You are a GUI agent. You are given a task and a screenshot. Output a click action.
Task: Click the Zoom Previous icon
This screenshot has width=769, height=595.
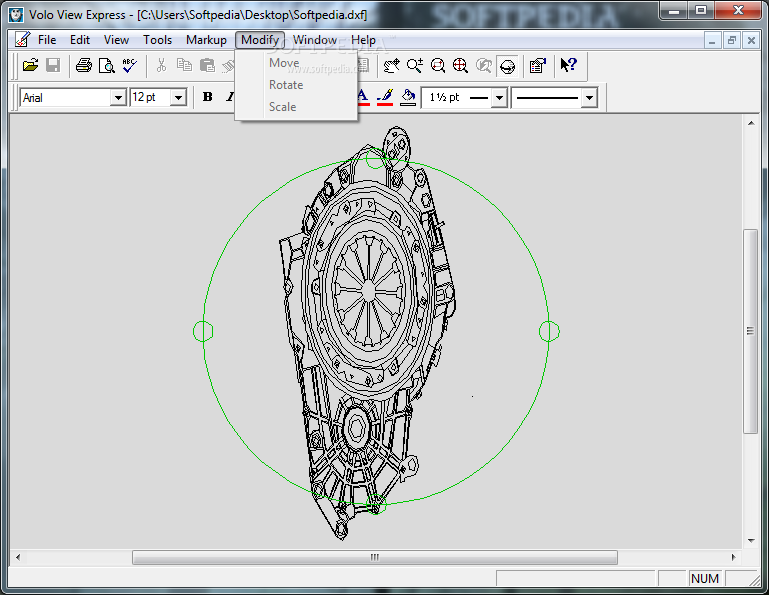pos(484,65)
